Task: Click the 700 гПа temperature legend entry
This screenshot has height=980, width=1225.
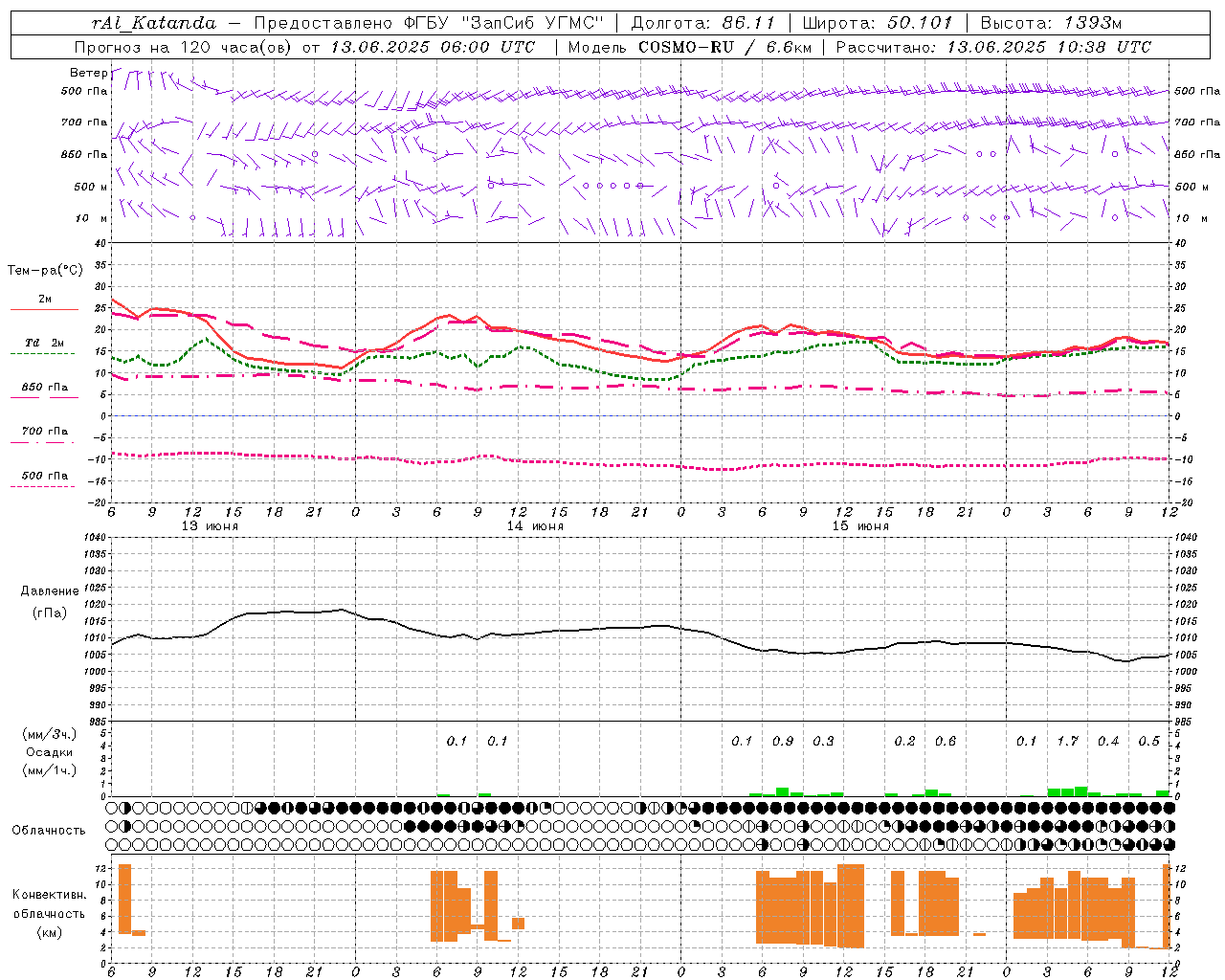Action: [45, 431]
